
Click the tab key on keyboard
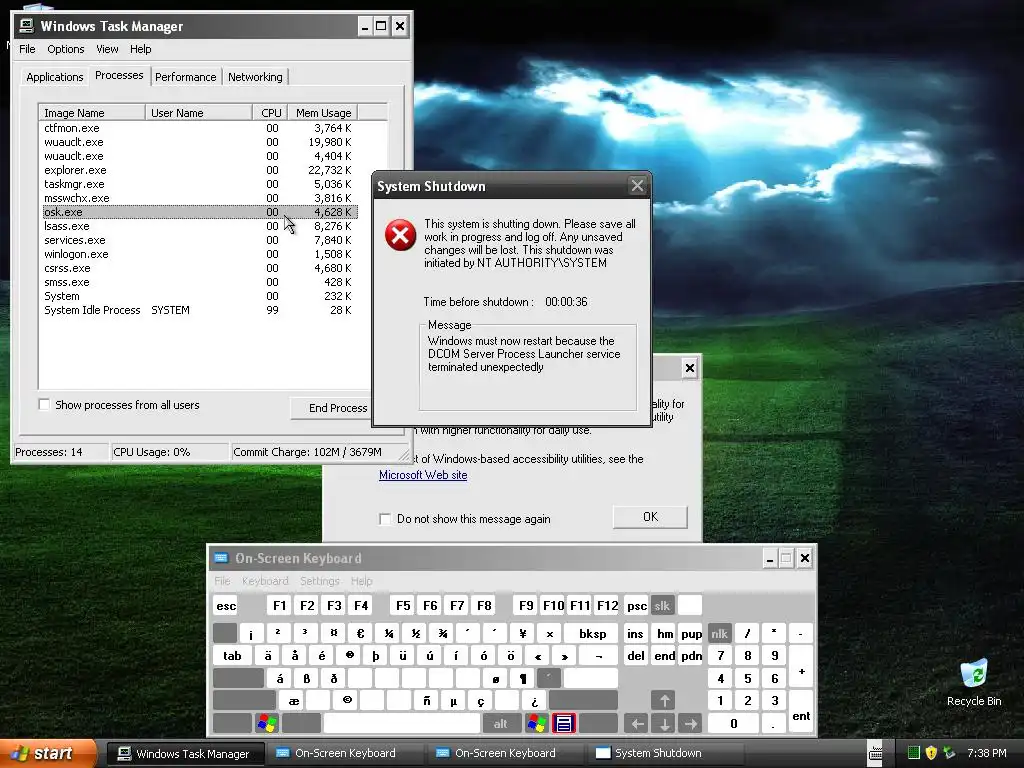(232, 656)
